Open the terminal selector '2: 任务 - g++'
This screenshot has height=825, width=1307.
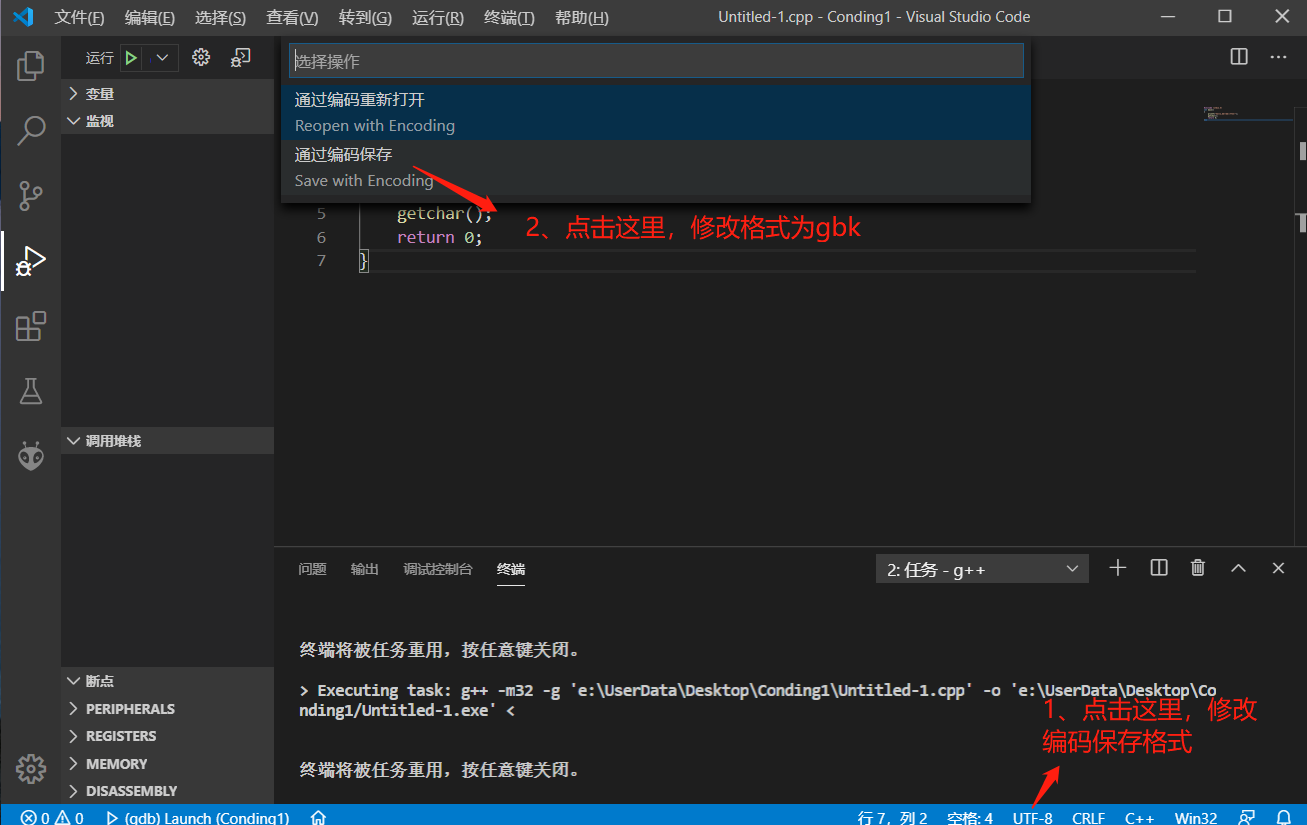[982, 569]
